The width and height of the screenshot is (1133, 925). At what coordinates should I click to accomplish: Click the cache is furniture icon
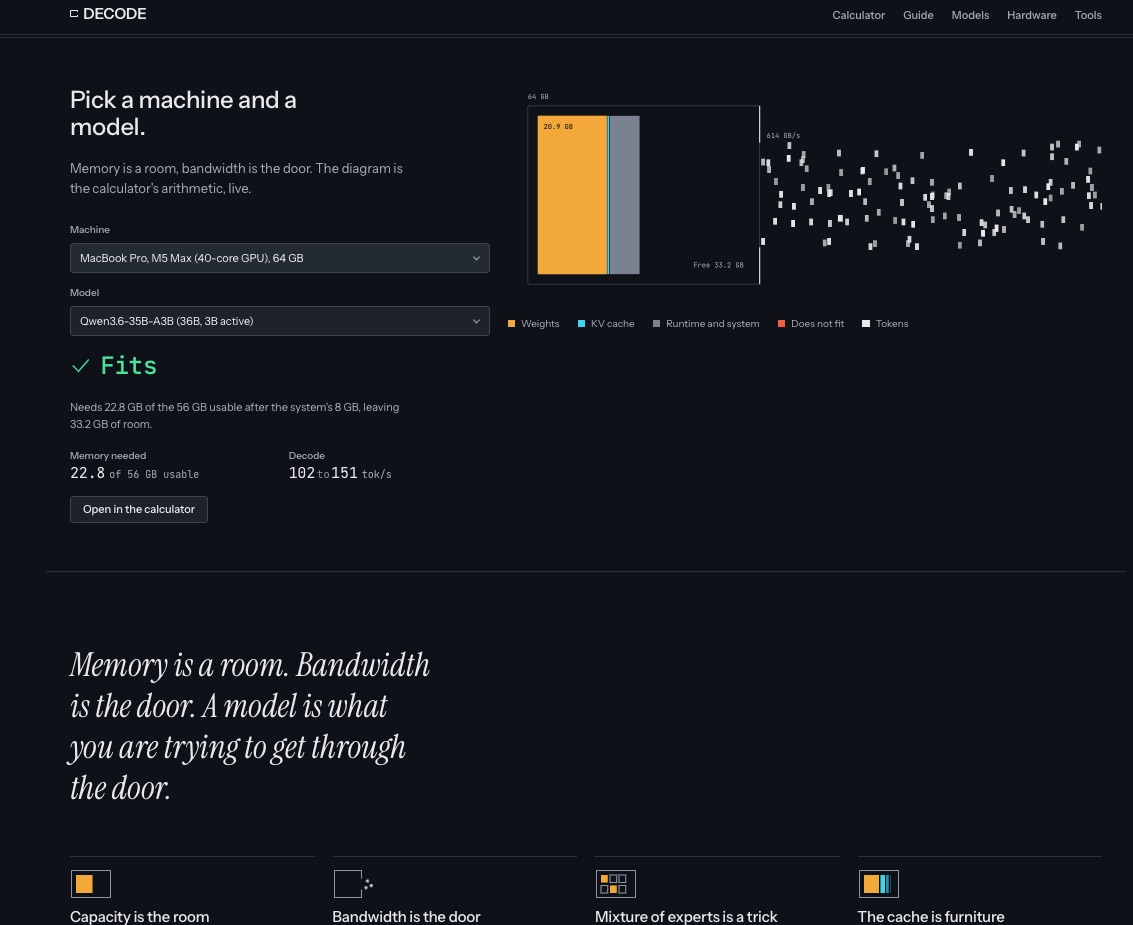(x=879, y=884)
